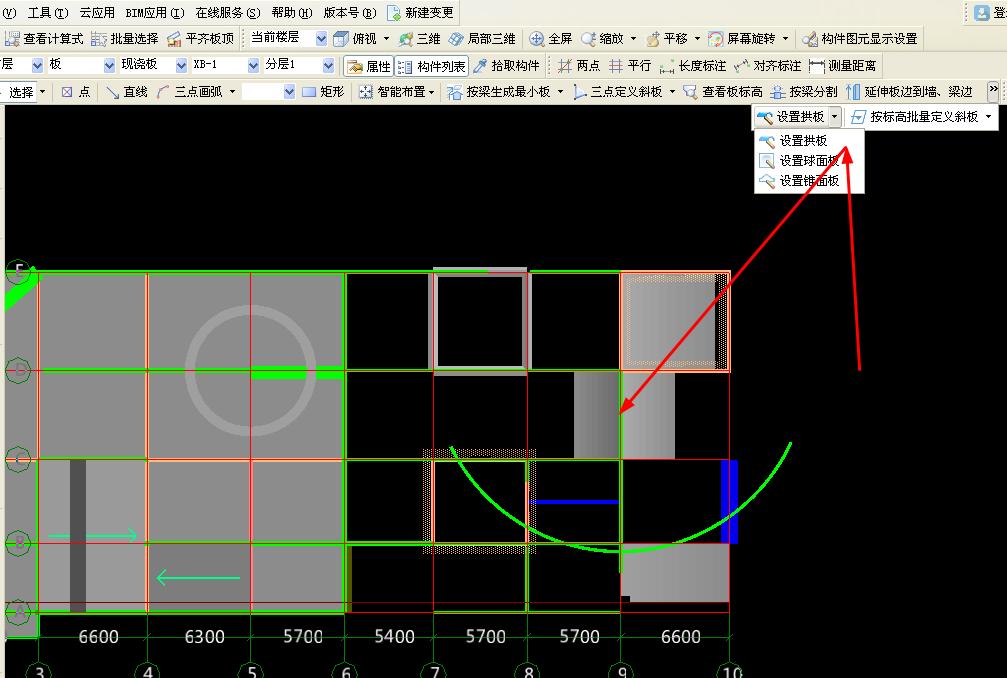This screenshot has width=1007, height=678.
Task: Click the 6300 dimension label
Action: tap(204, 637)
